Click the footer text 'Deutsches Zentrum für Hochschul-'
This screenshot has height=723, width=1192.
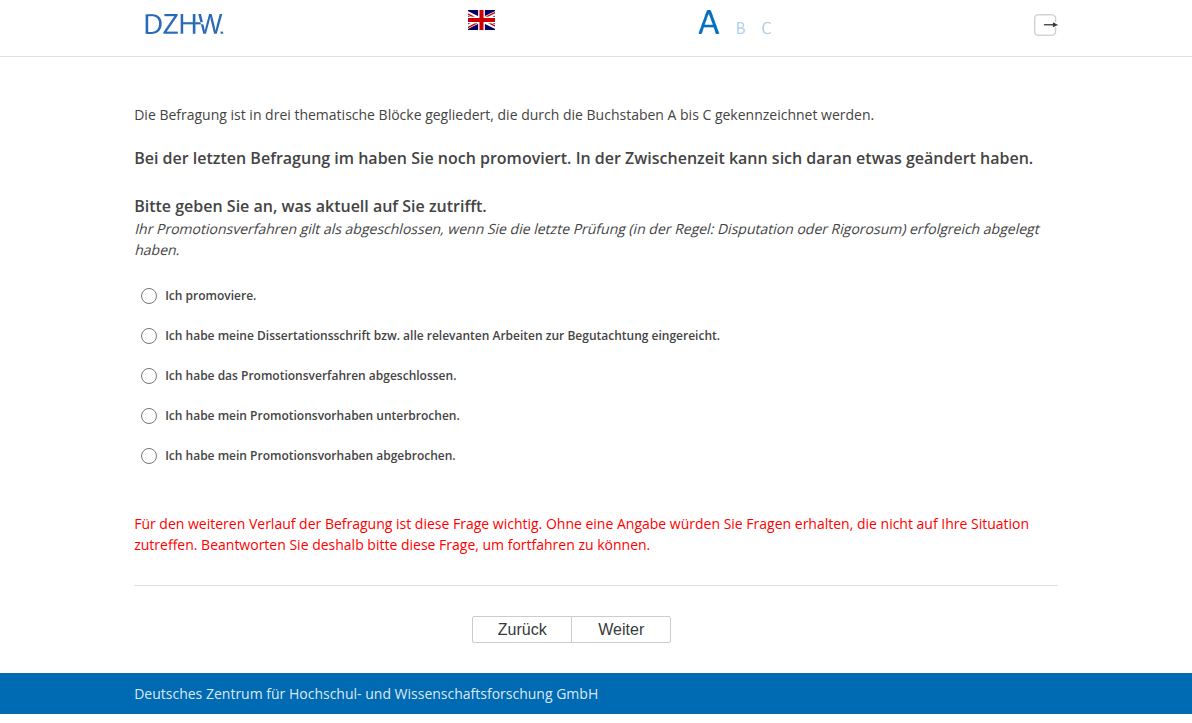366,694
